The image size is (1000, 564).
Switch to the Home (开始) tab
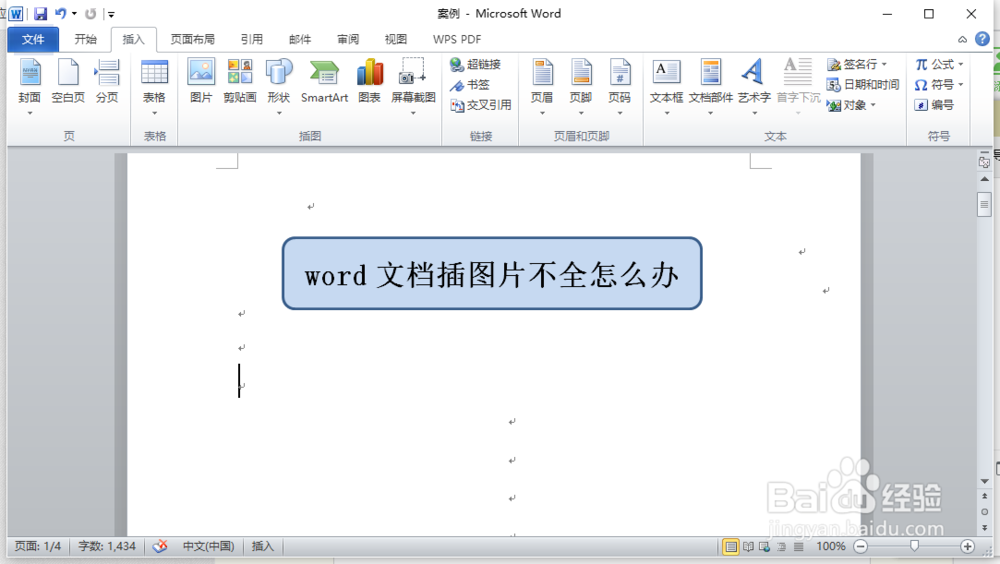point(85,40)
